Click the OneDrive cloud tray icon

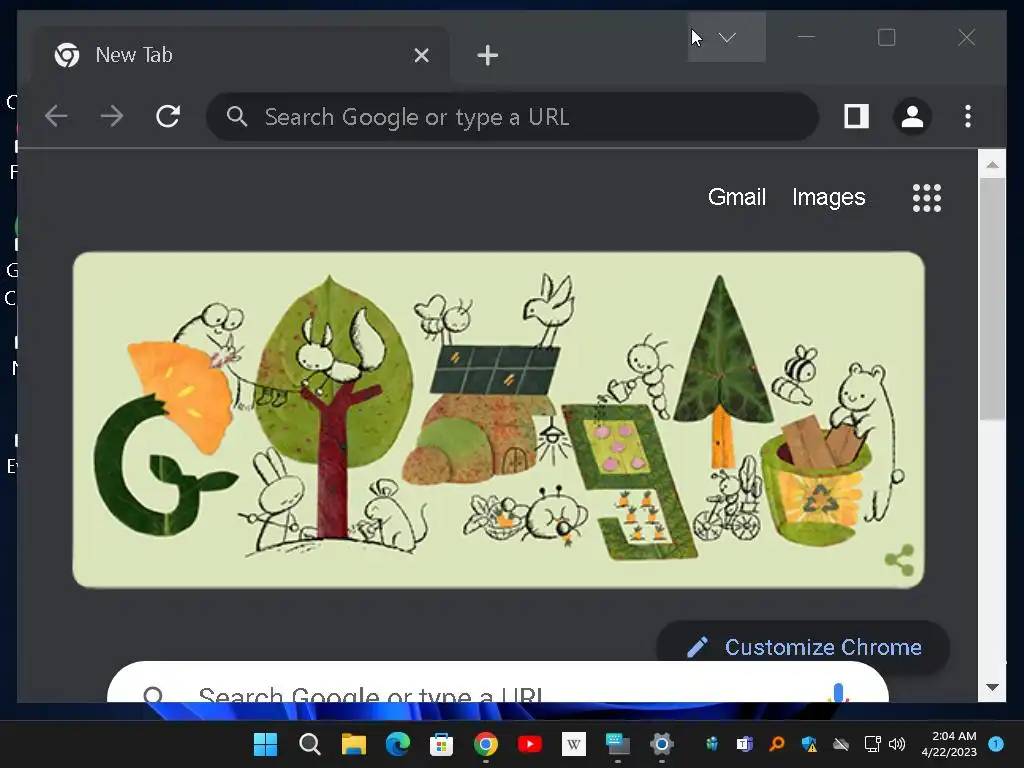[841, 744]
